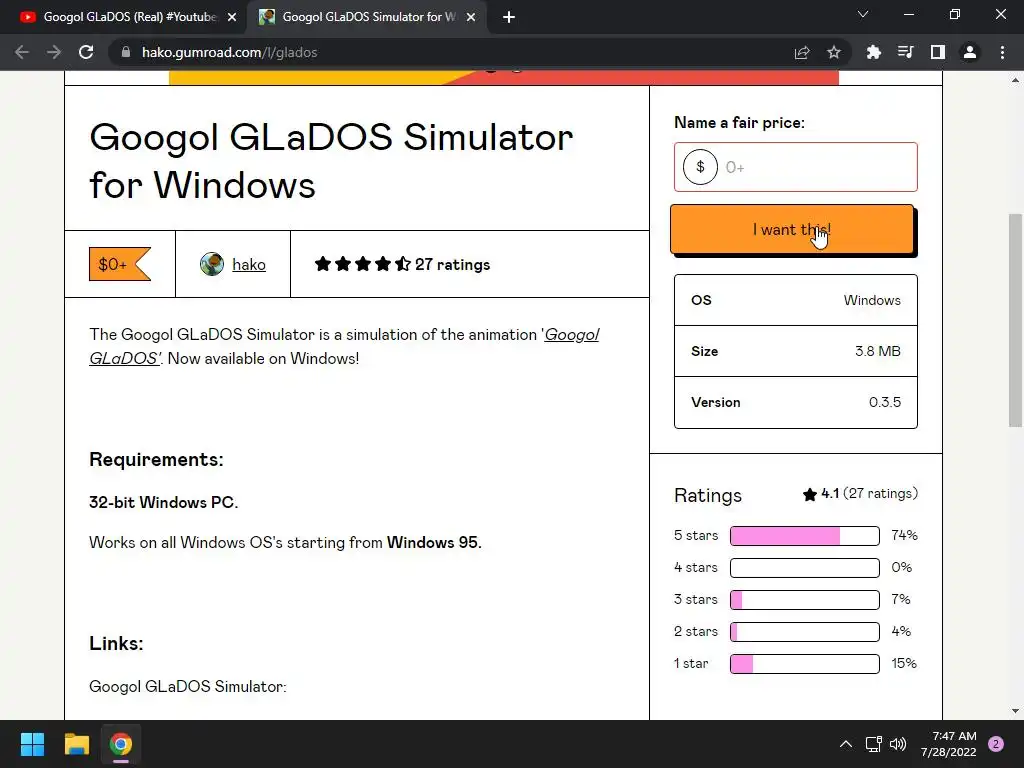Viewport: 1024px width, 768px height.
Task: Open the network status tray icon
Action: (x=873, y=744)
